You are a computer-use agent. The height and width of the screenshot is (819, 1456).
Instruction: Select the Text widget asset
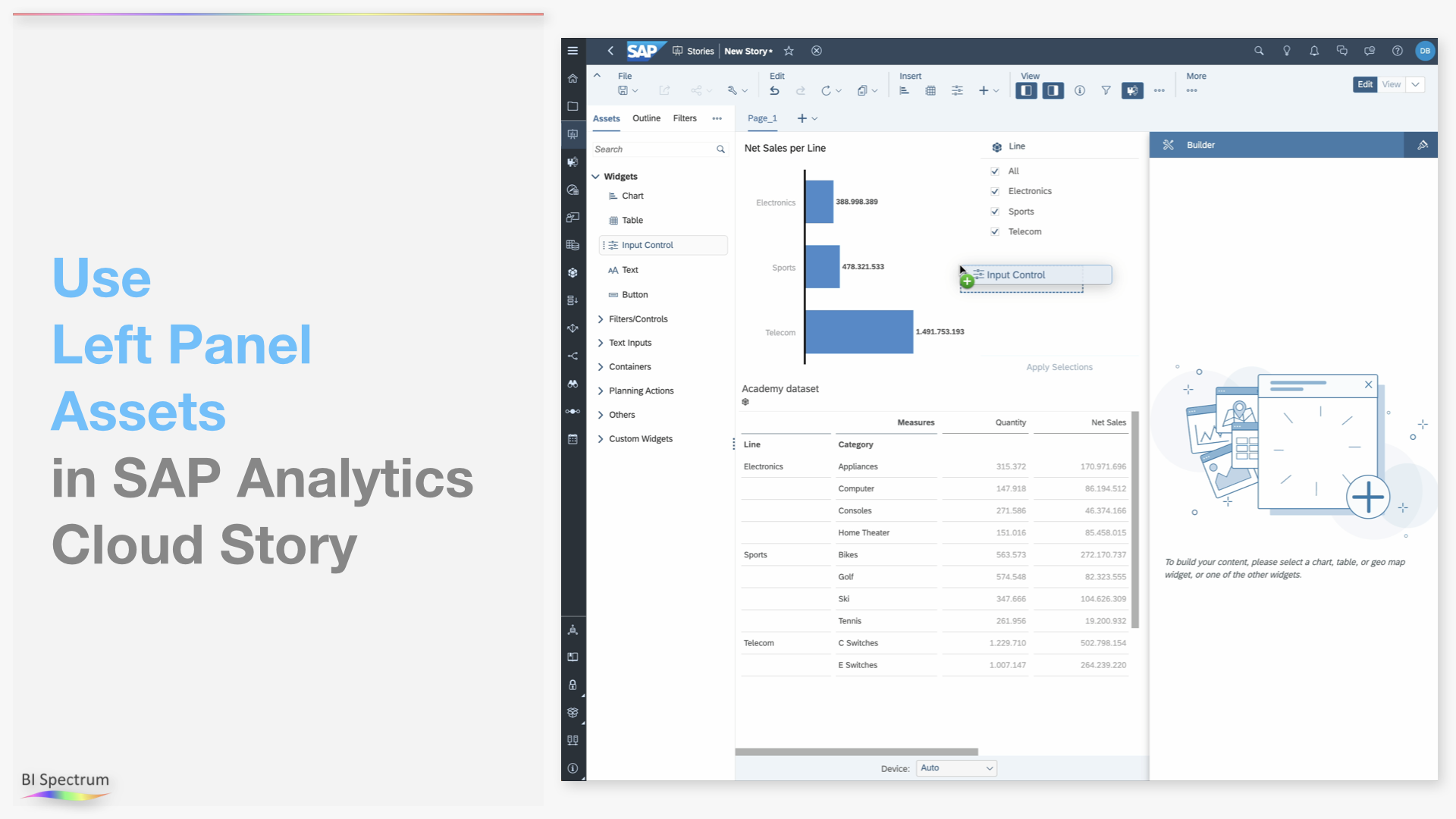pyautogui.click(x=630, y=270)
